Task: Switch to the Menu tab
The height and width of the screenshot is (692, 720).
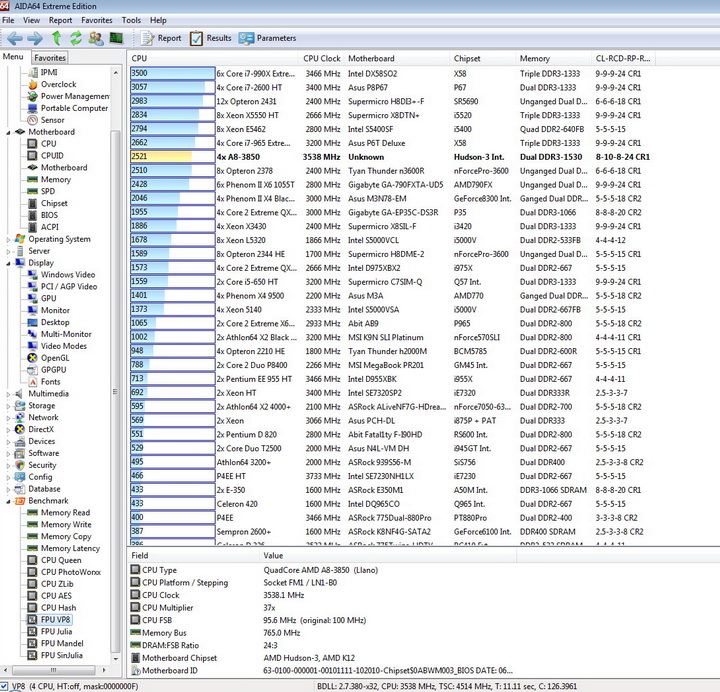Action: point(13,57)
